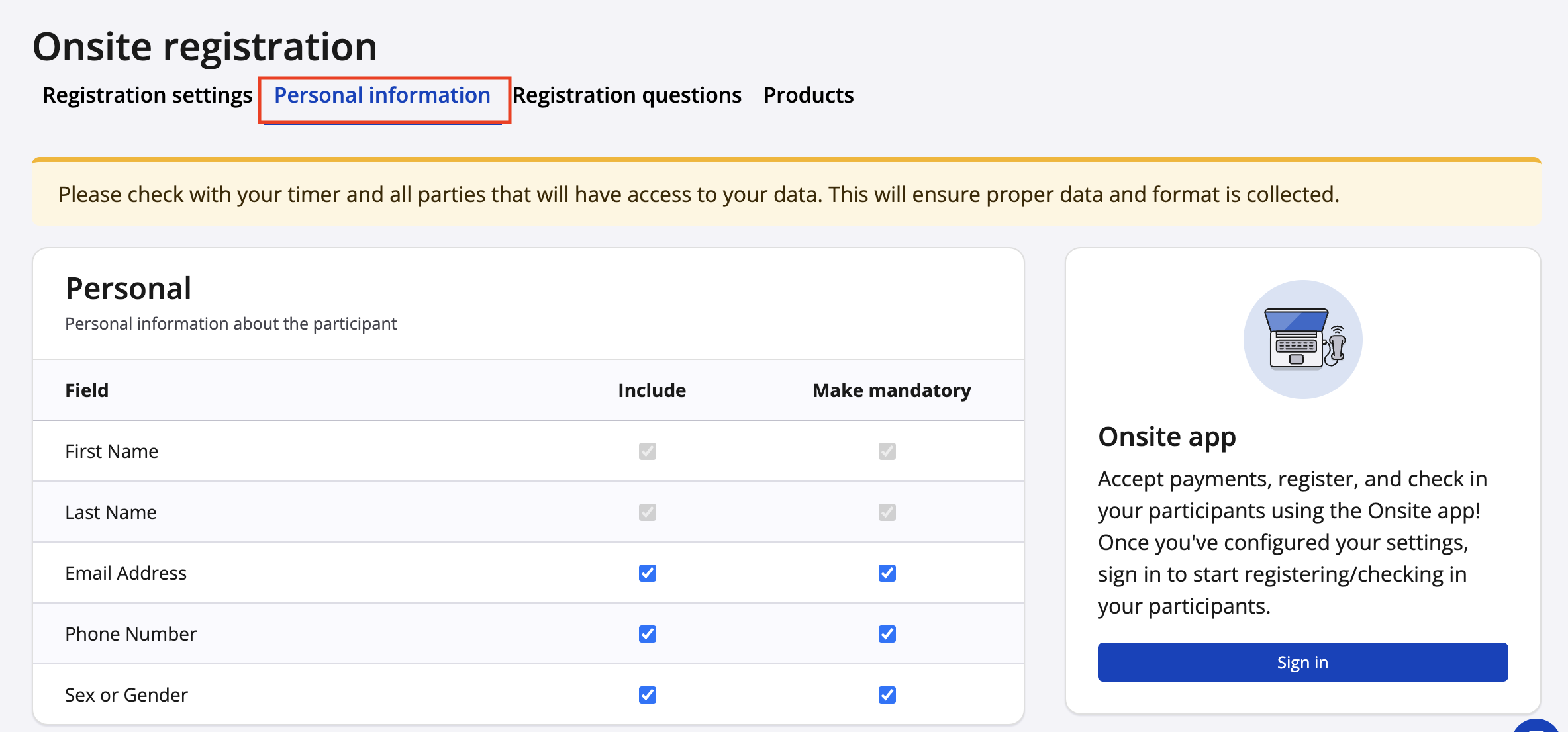
Task: Click the yellow timer data notice banner
Action: (x=699, y=195)
